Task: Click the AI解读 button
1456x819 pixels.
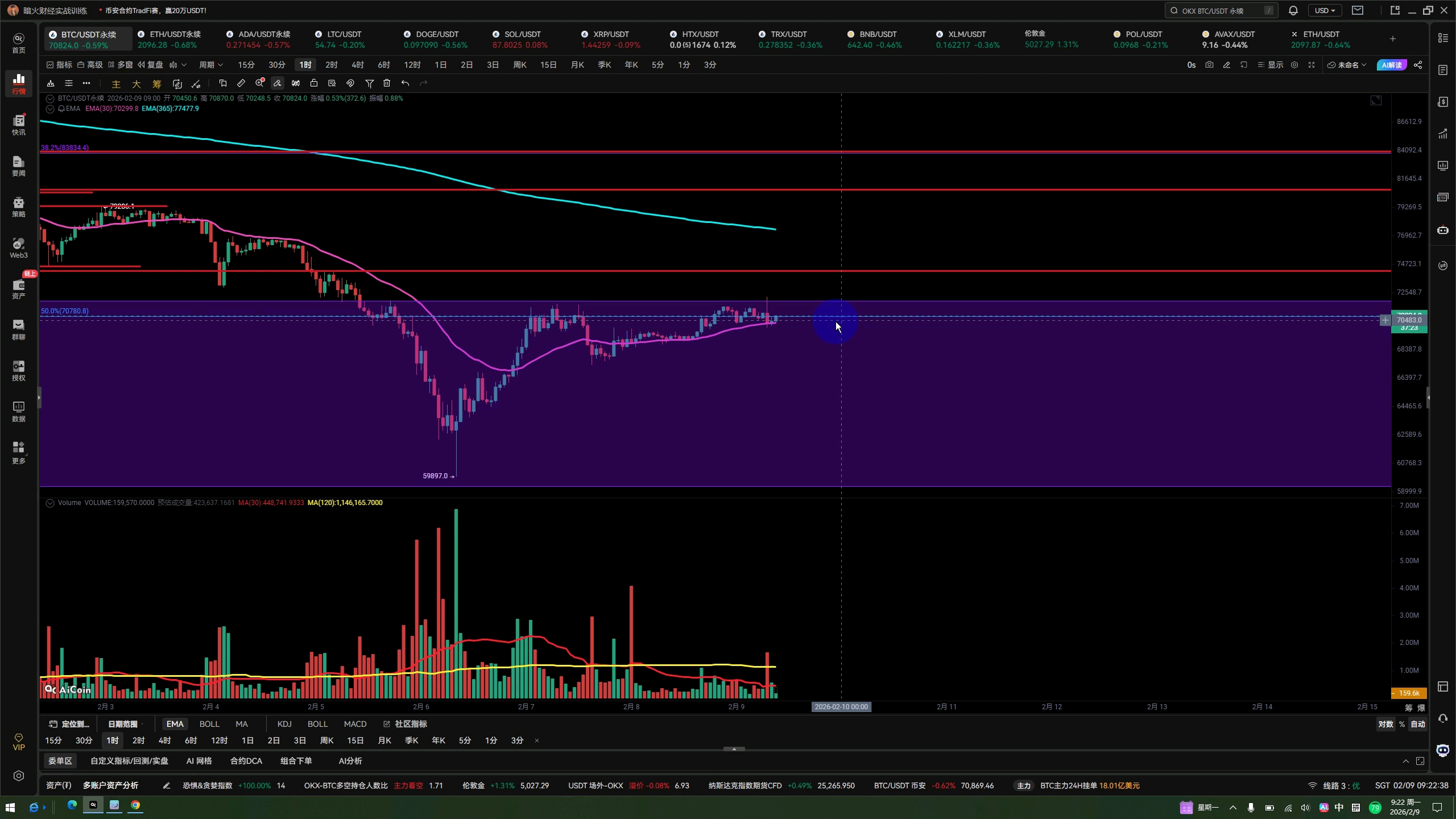Action: tap(1391, 65)
